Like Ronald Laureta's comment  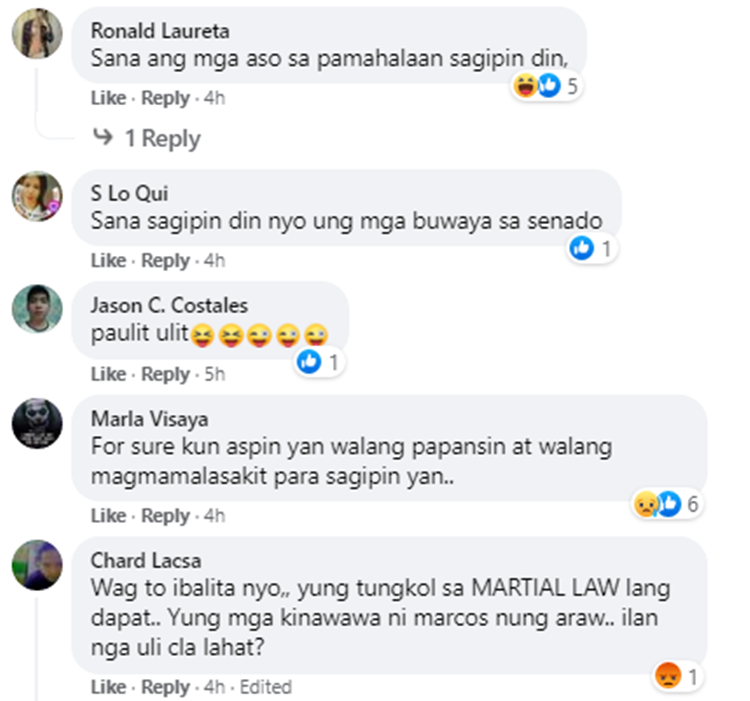tap(109, 98)
